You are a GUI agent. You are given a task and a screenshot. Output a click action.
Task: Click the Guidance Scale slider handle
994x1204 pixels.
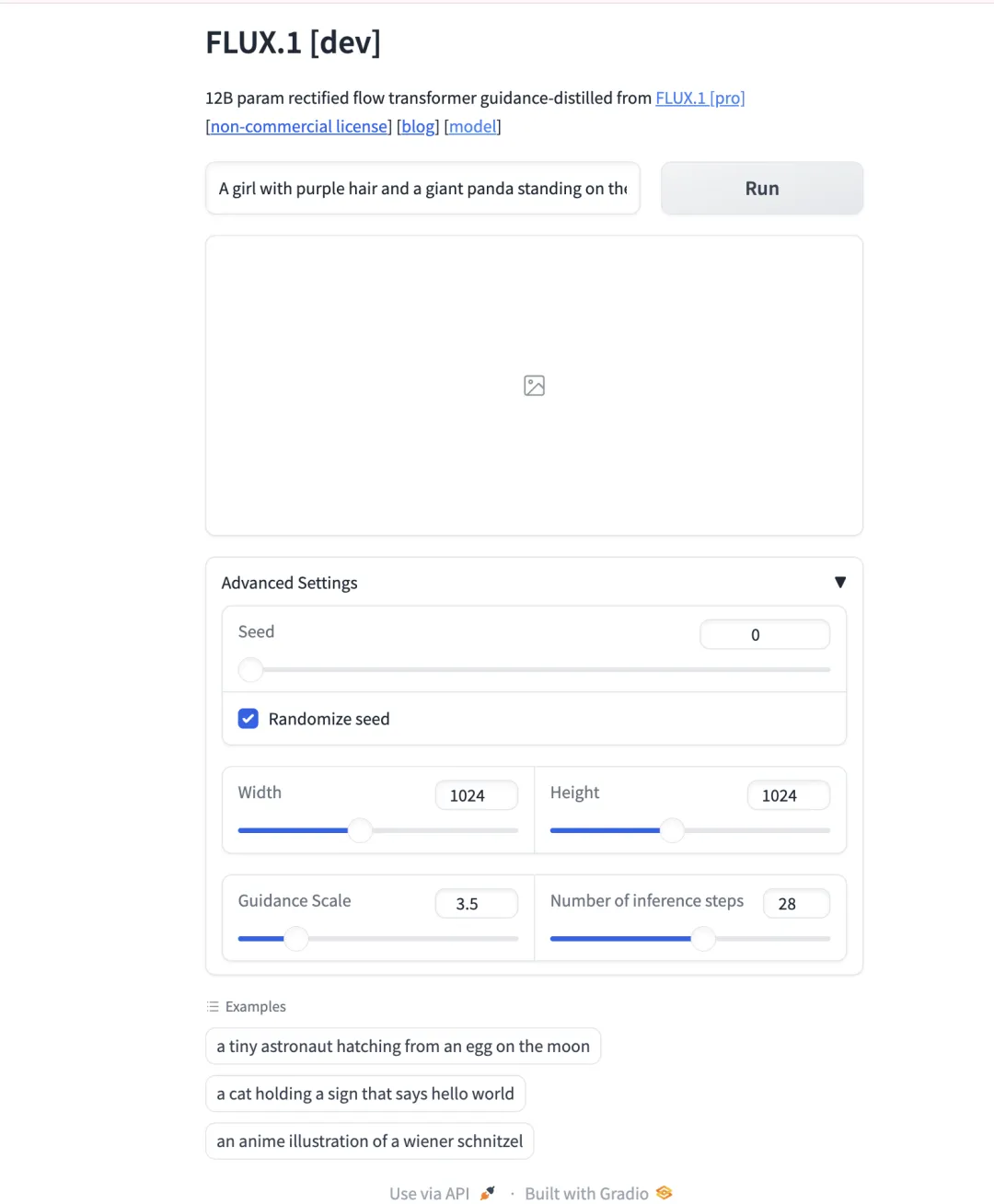(x=295, y=939)
